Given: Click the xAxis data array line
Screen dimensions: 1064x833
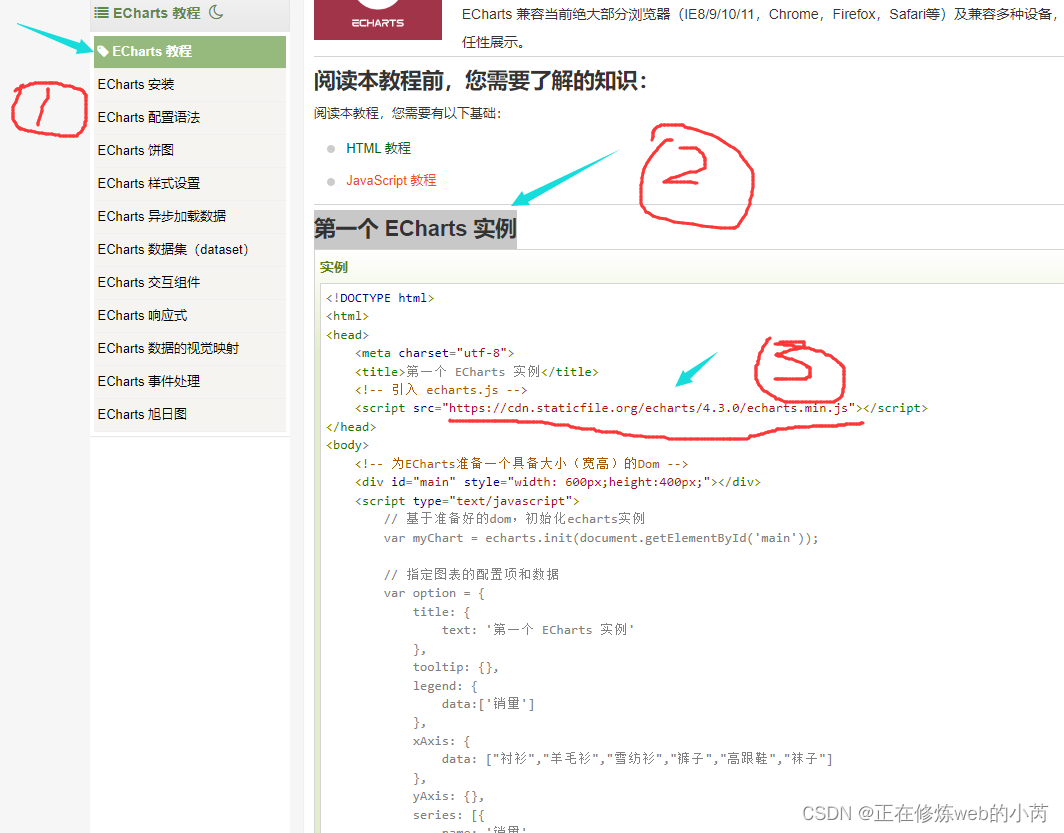Looking at the screenshot, I should point(637,758).
